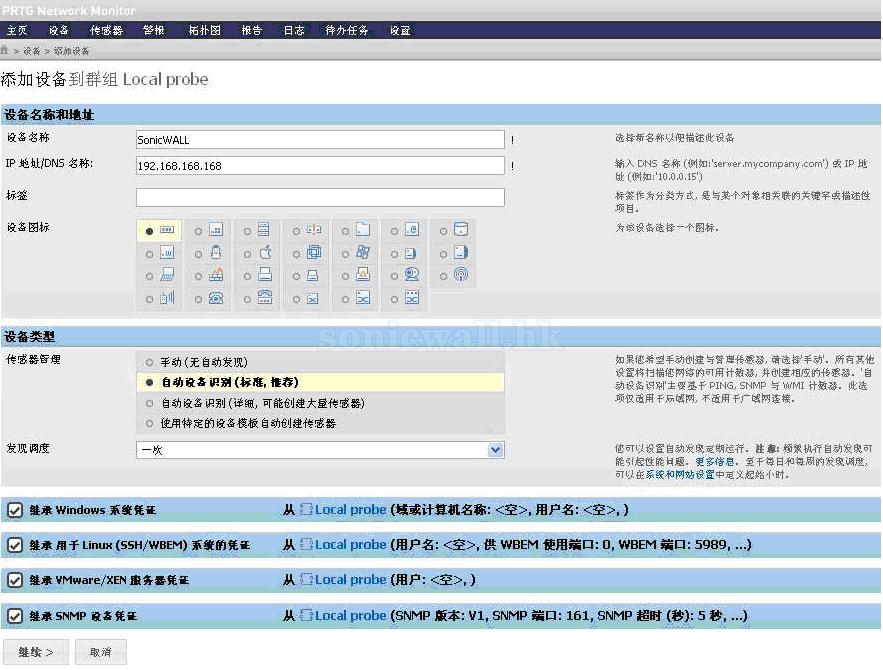Toggle 继承 VMware/XEN 服务器凭证 checkbox

click(x=15, y=580)
